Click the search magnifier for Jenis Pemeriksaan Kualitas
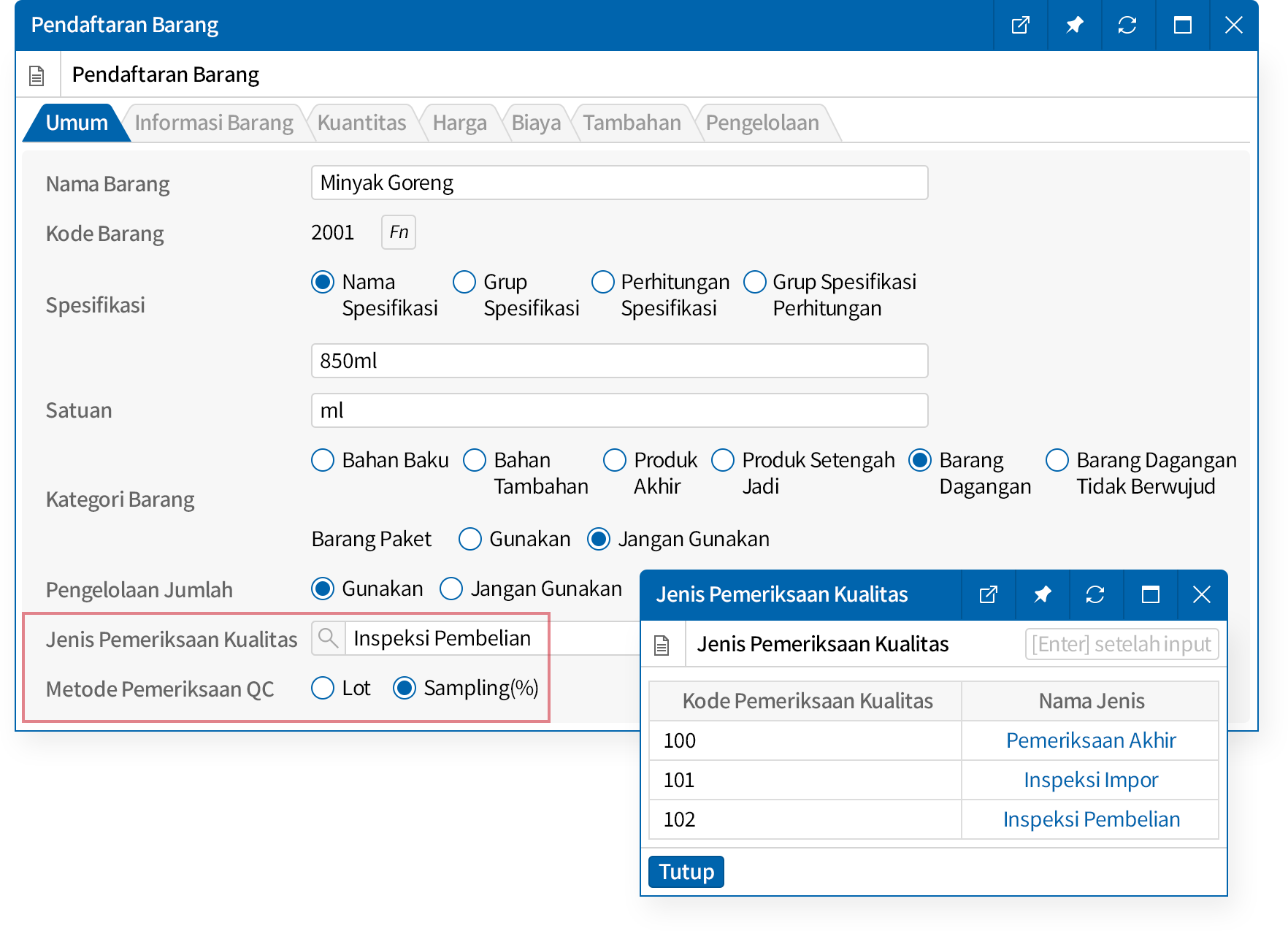Image resolution: width=1288 pixels, height=931 pixels. point(329,638)
